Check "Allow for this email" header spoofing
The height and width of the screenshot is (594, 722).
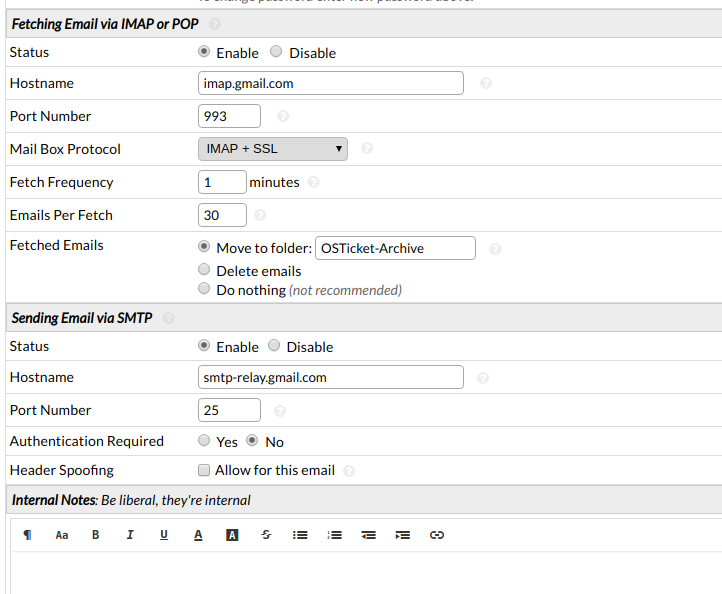[204, 470]
